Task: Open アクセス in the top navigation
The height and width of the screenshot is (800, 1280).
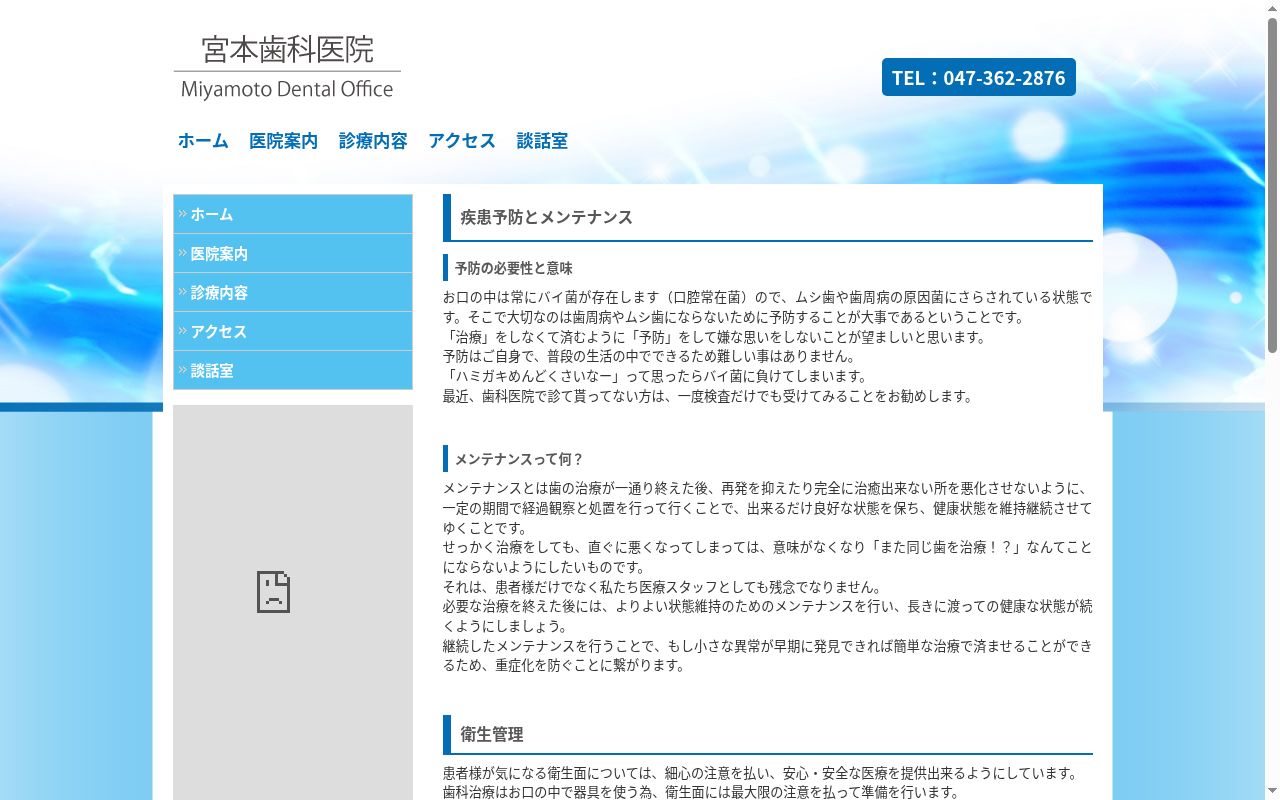Action: (462, 141)
